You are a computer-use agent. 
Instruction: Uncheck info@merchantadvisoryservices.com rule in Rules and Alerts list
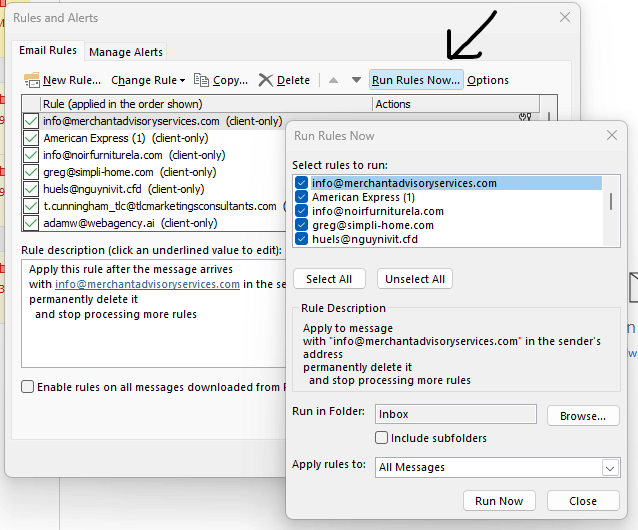click(31, 121)
